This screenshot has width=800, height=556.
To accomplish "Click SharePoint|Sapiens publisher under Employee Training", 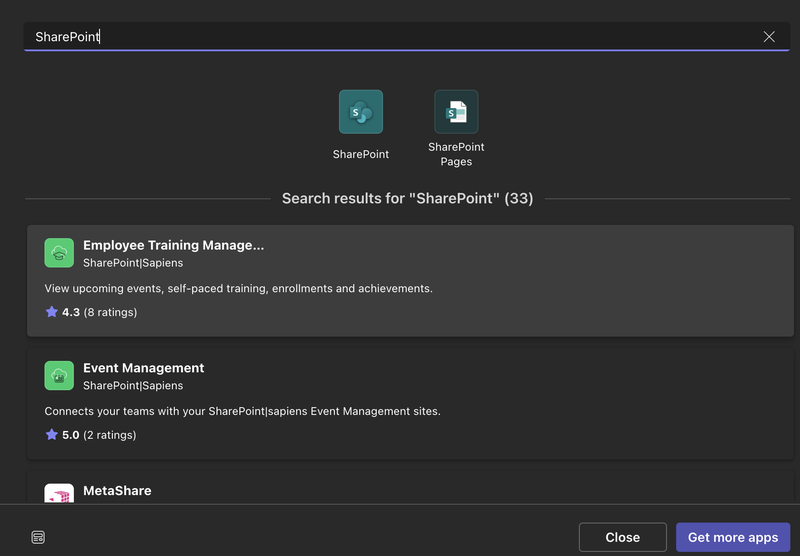I will tap(133, 263).
